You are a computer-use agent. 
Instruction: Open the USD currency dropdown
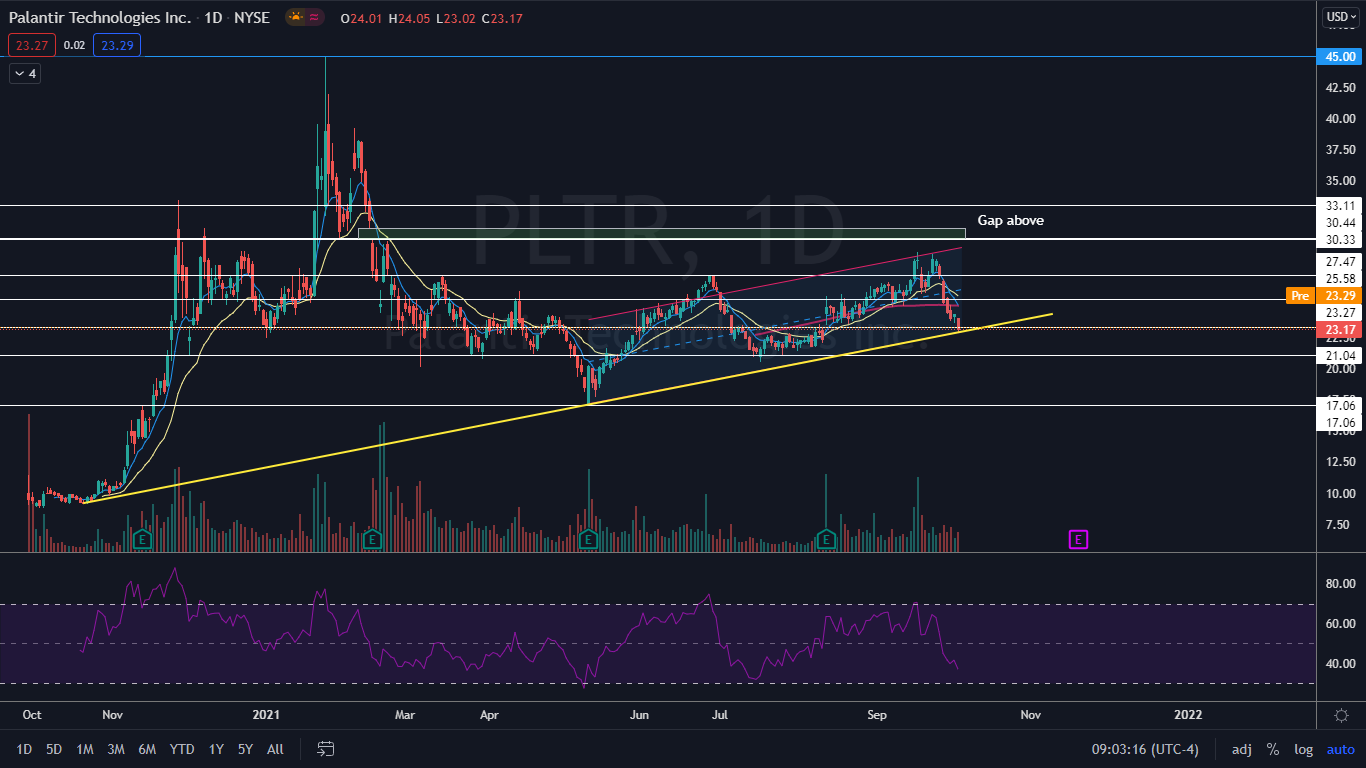(x=1340, y=17)
